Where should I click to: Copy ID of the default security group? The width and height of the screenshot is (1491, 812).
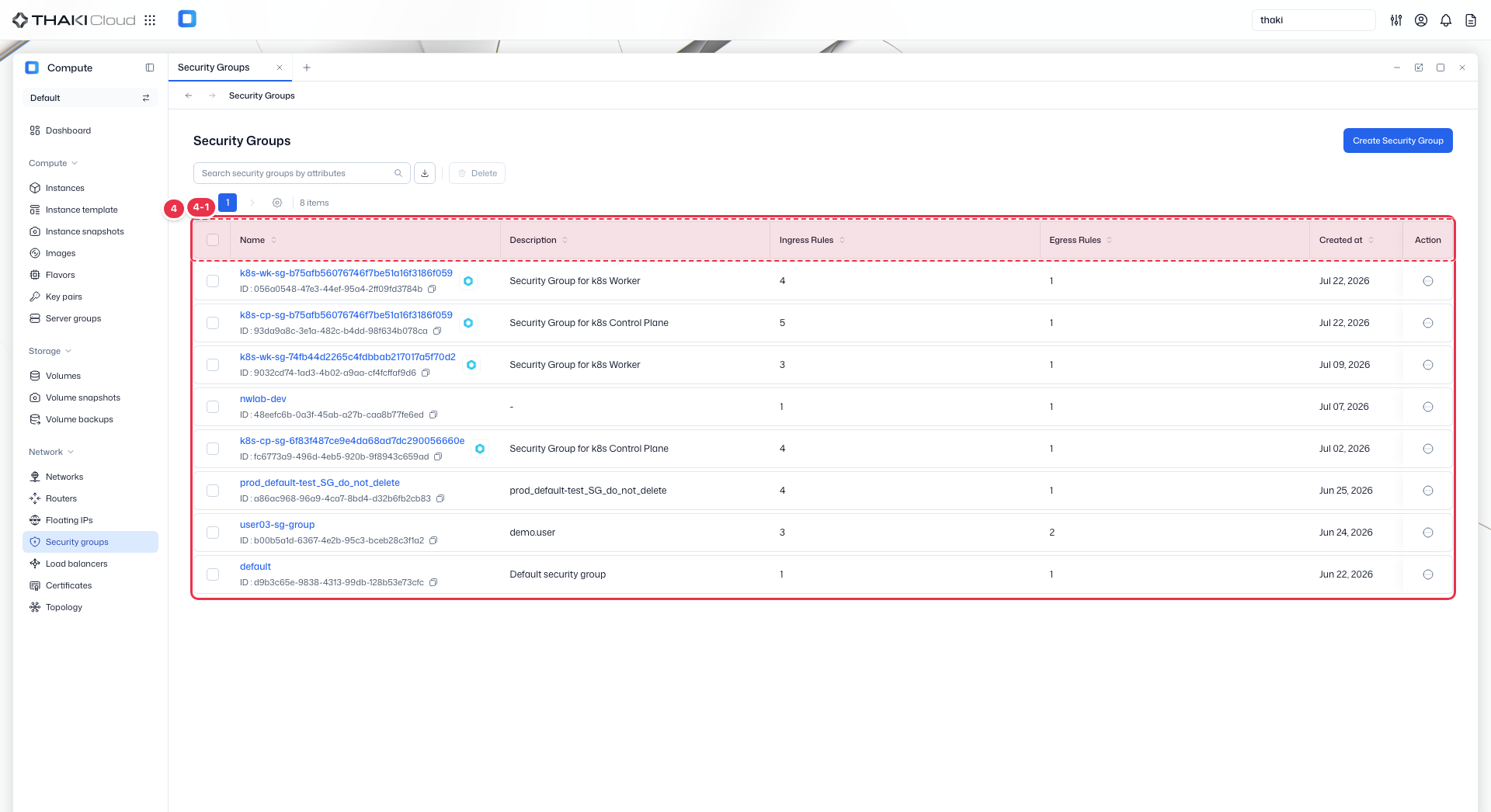click(x=433, y=582)
